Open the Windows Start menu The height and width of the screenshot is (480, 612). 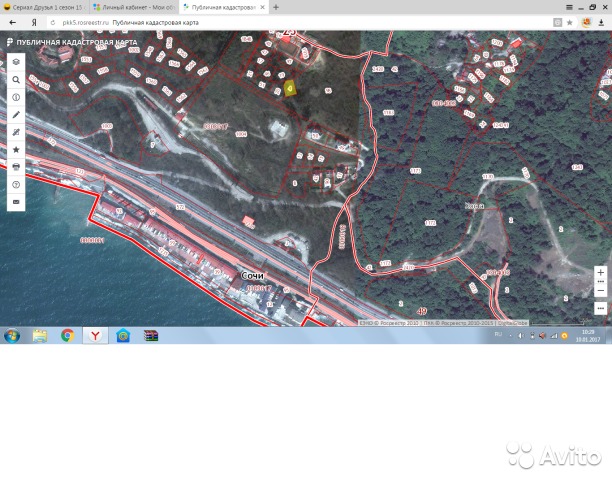tap(12, 336)
